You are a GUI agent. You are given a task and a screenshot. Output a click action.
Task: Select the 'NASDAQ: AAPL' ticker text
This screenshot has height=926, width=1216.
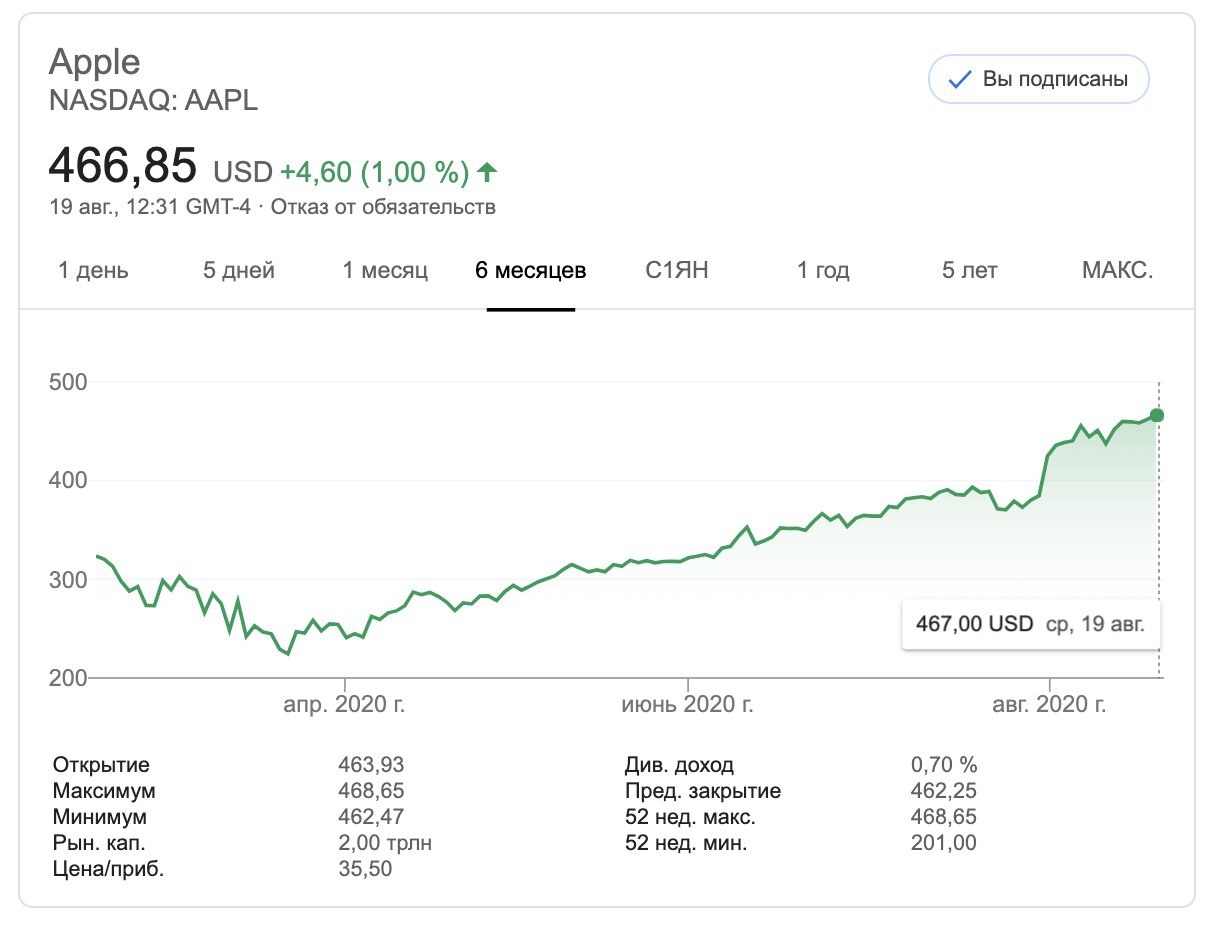coord(153,100)
